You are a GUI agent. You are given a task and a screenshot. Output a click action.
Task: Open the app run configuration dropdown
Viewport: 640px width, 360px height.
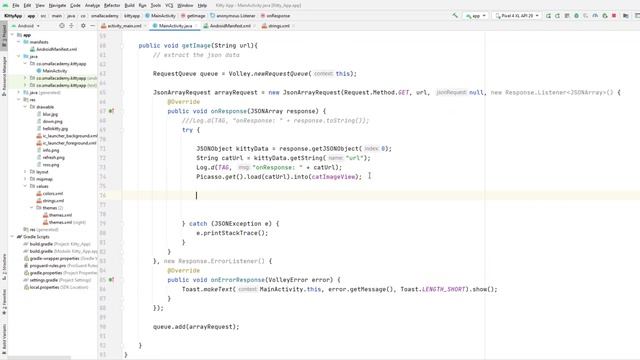476,16
